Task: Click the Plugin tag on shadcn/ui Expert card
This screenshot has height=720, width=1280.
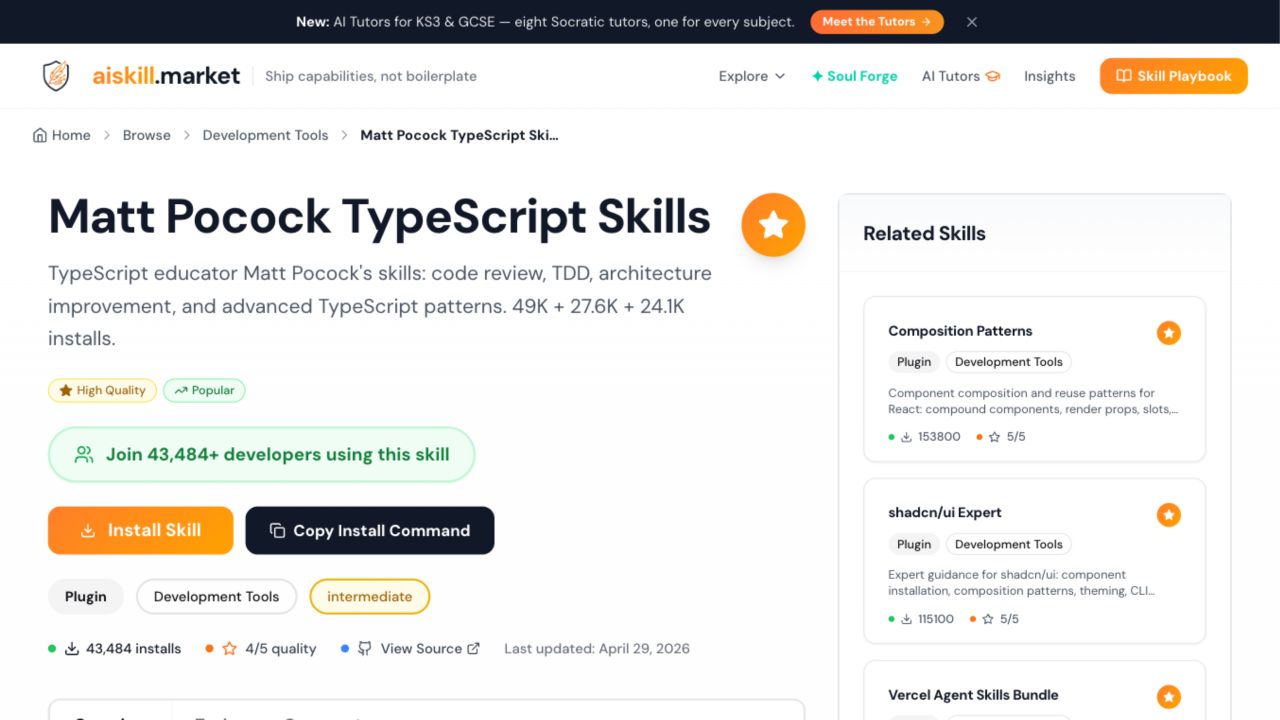Action: click(x=914, y=544)
